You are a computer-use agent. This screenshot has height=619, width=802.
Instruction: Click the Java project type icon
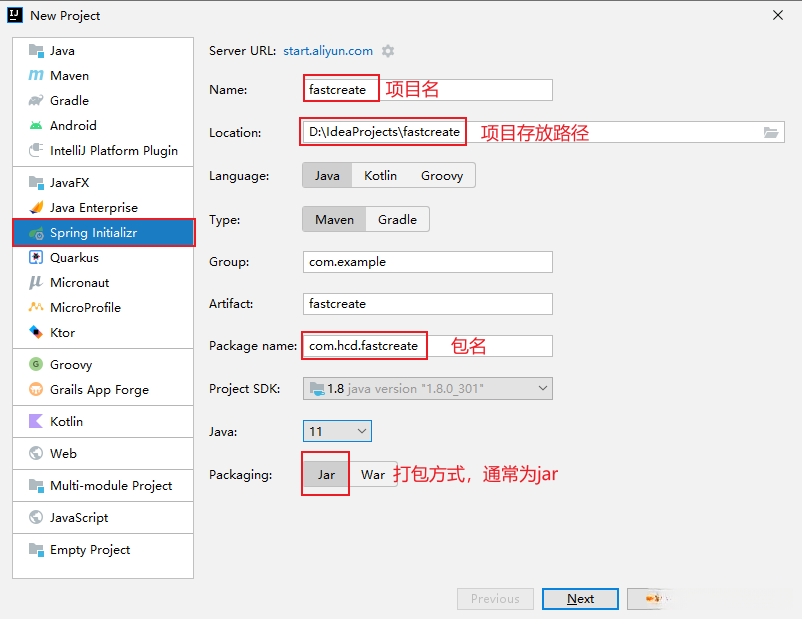[x=36, y=51]
